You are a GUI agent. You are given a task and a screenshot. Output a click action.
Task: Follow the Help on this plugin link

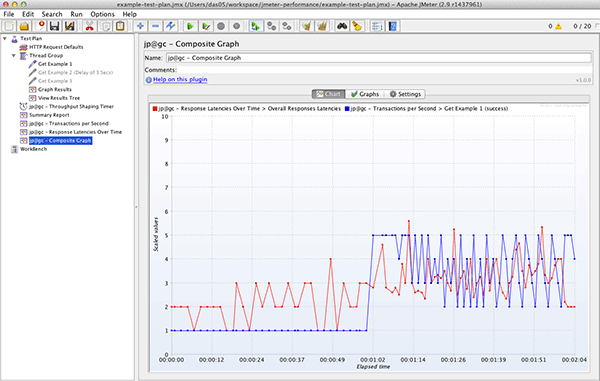pyautogui.click(x=180, y=80)
